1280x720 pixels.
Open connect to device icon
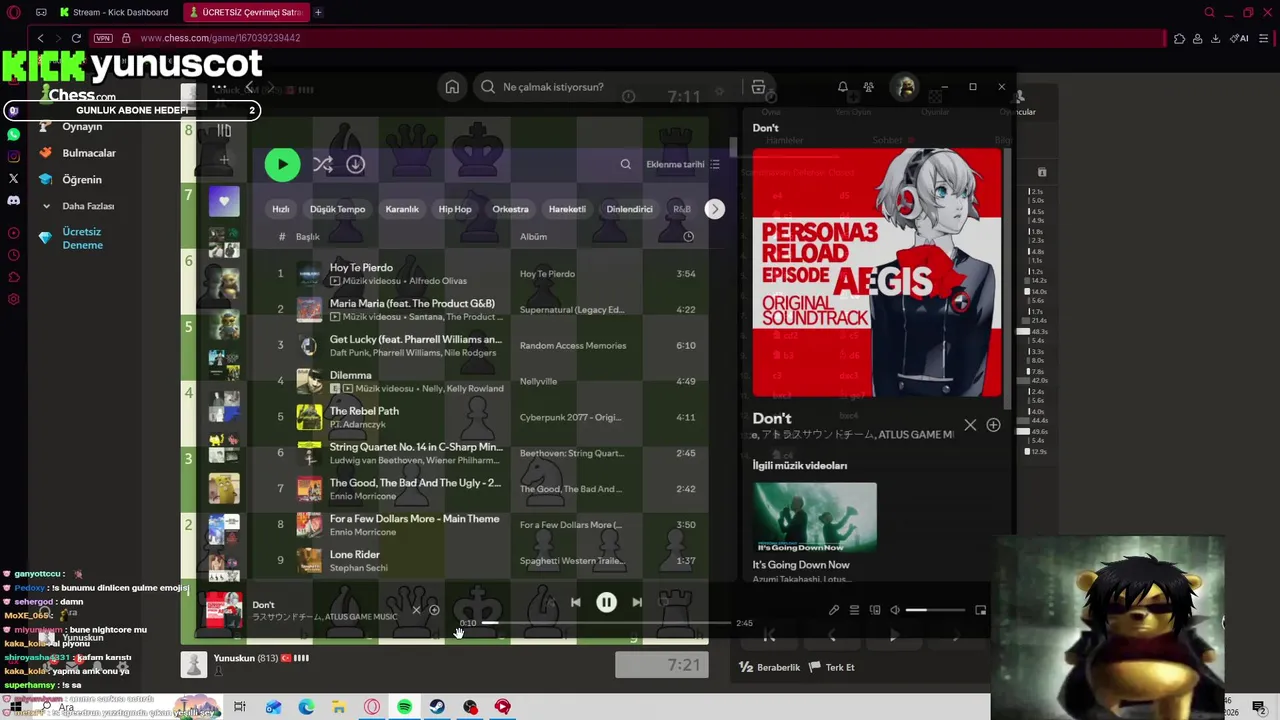coord(875,610)
